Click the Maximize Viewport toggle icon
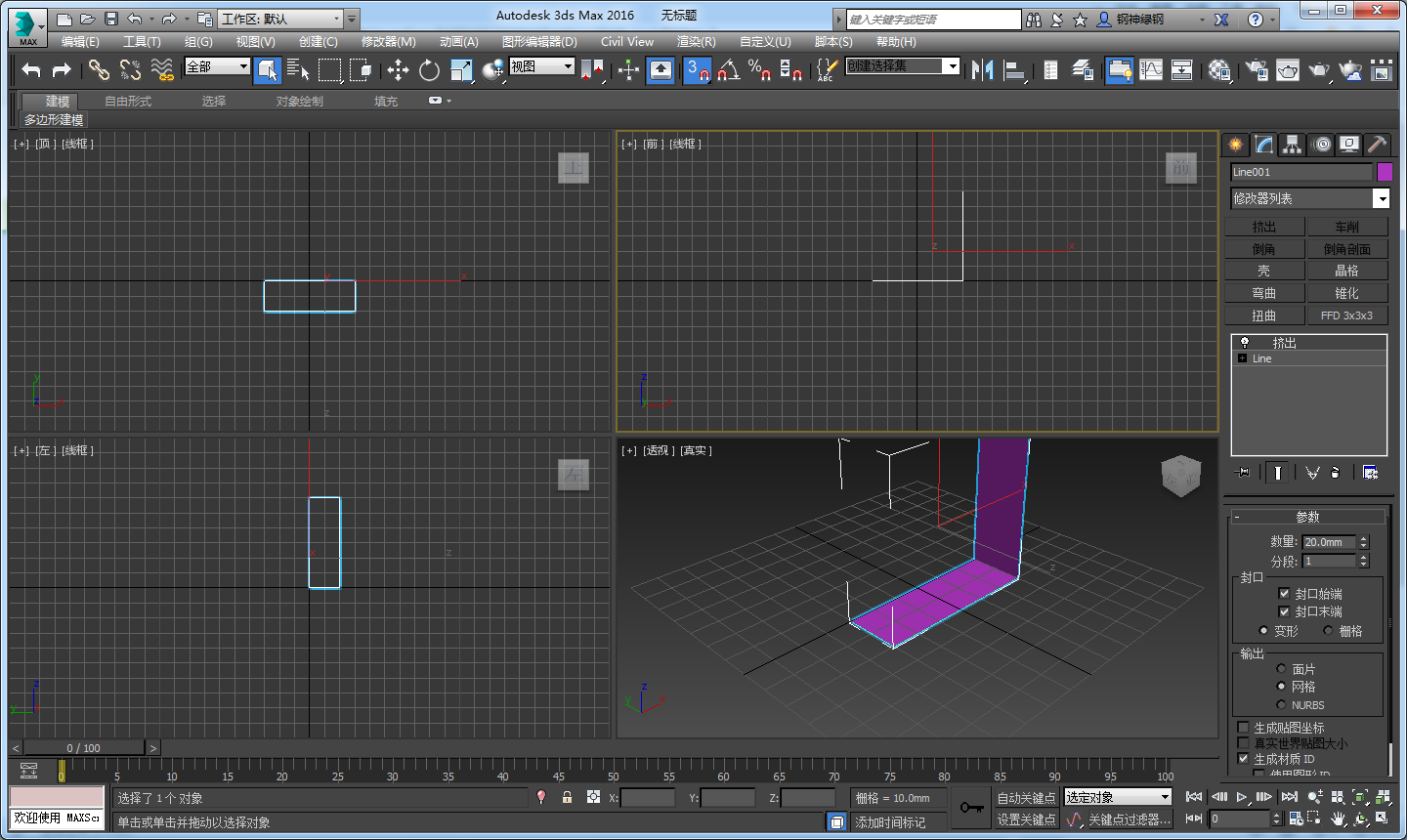This screenshot has width=1407, height=840. 1383,819
